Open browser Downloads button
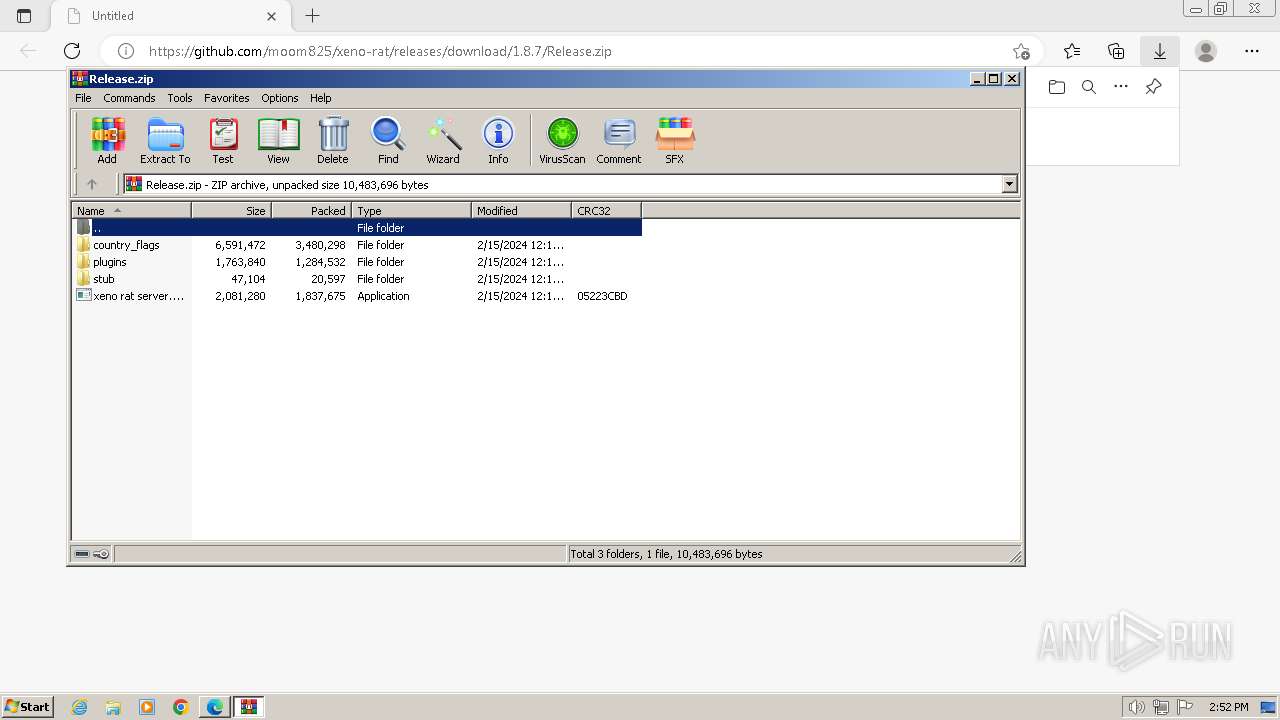 point(1160,51)
